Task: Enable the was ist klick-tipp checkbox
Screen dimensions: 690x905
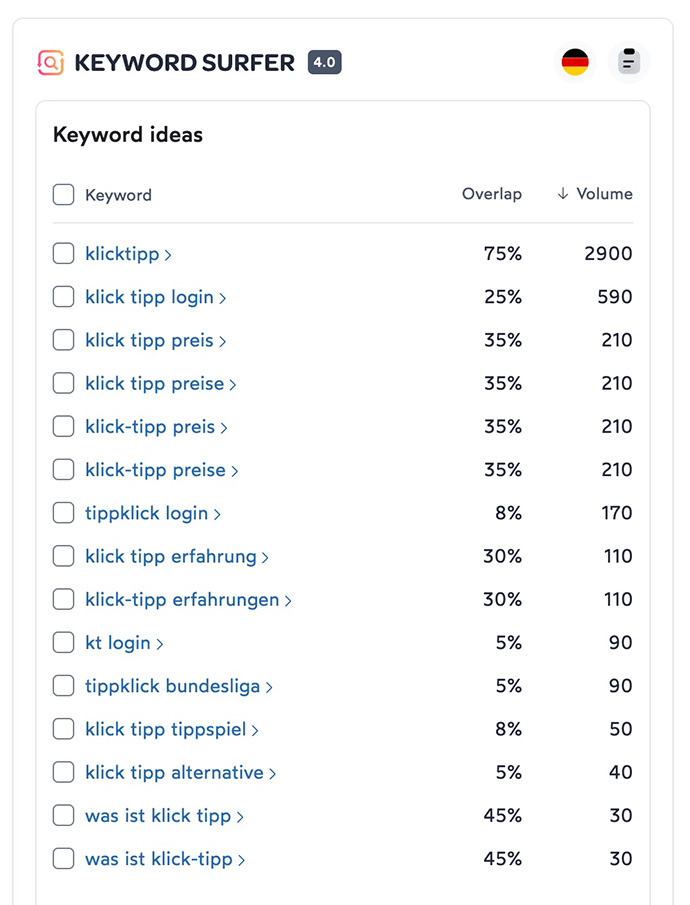Action: [64, 858]
